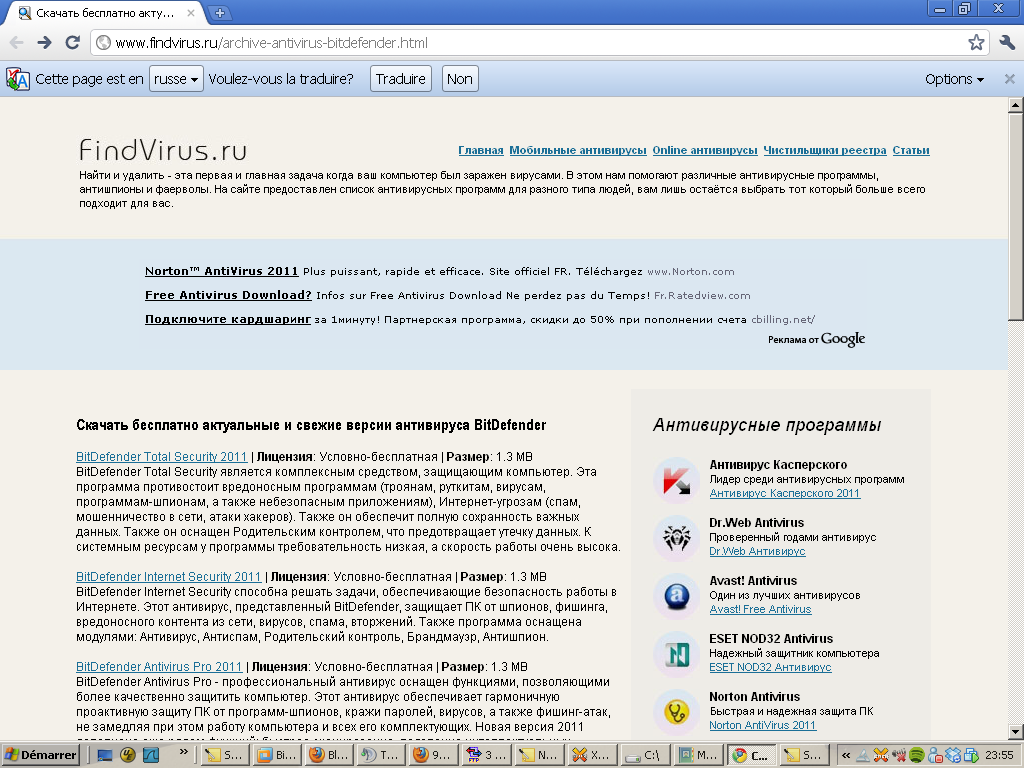1024x768 pixels.
Task: Click the Dr.Web spider logo icon
Action: (x=677, y=538)
